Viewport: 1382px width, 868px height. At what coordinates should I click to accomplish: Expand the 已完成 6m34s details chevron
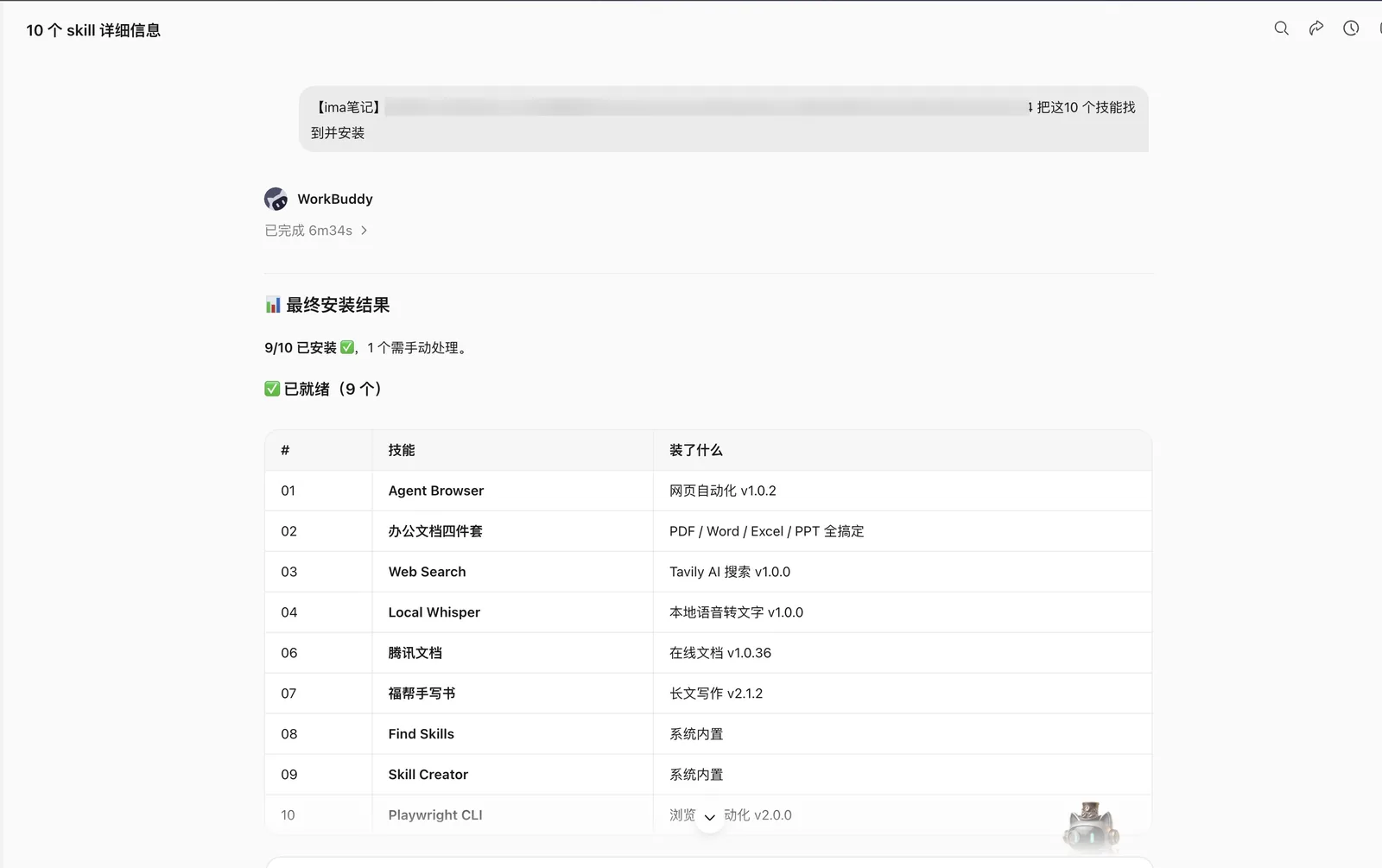tap(364, 231)
